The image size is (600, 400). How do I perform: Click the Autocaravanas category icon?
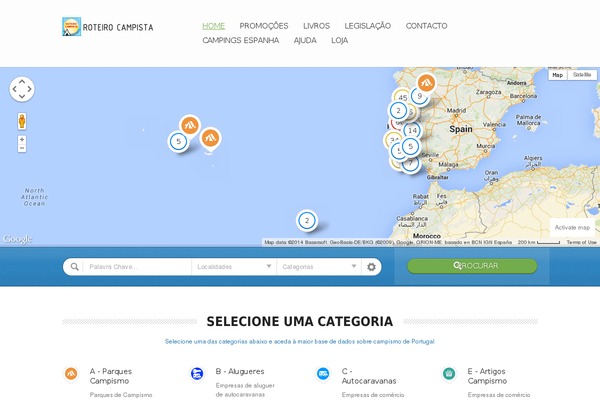coord(323,373)
